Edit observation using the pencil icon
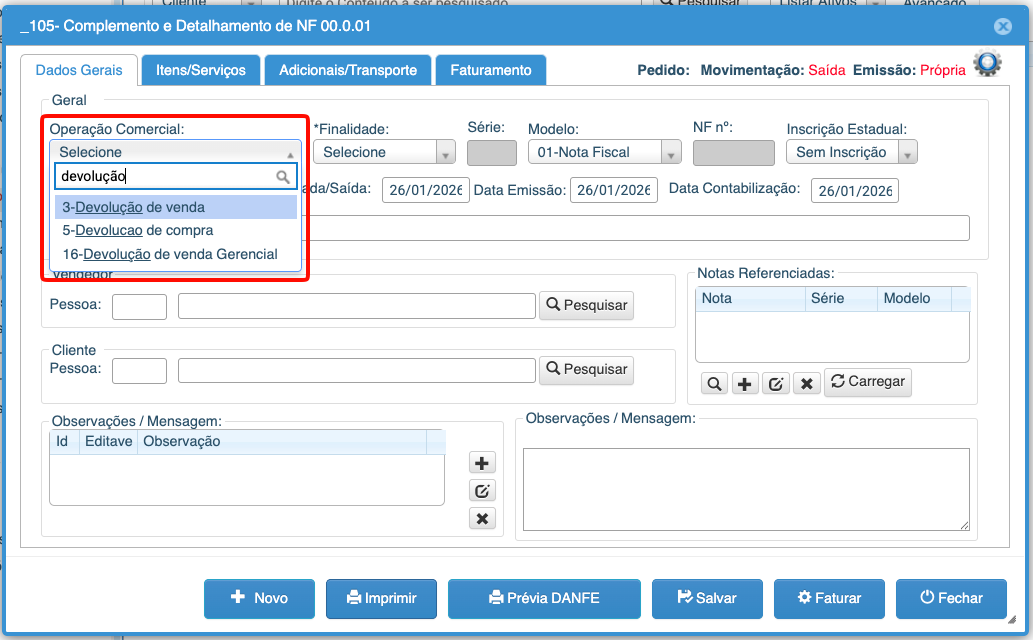This screenshot has height=640, width=1033. [x=482, y=490]
